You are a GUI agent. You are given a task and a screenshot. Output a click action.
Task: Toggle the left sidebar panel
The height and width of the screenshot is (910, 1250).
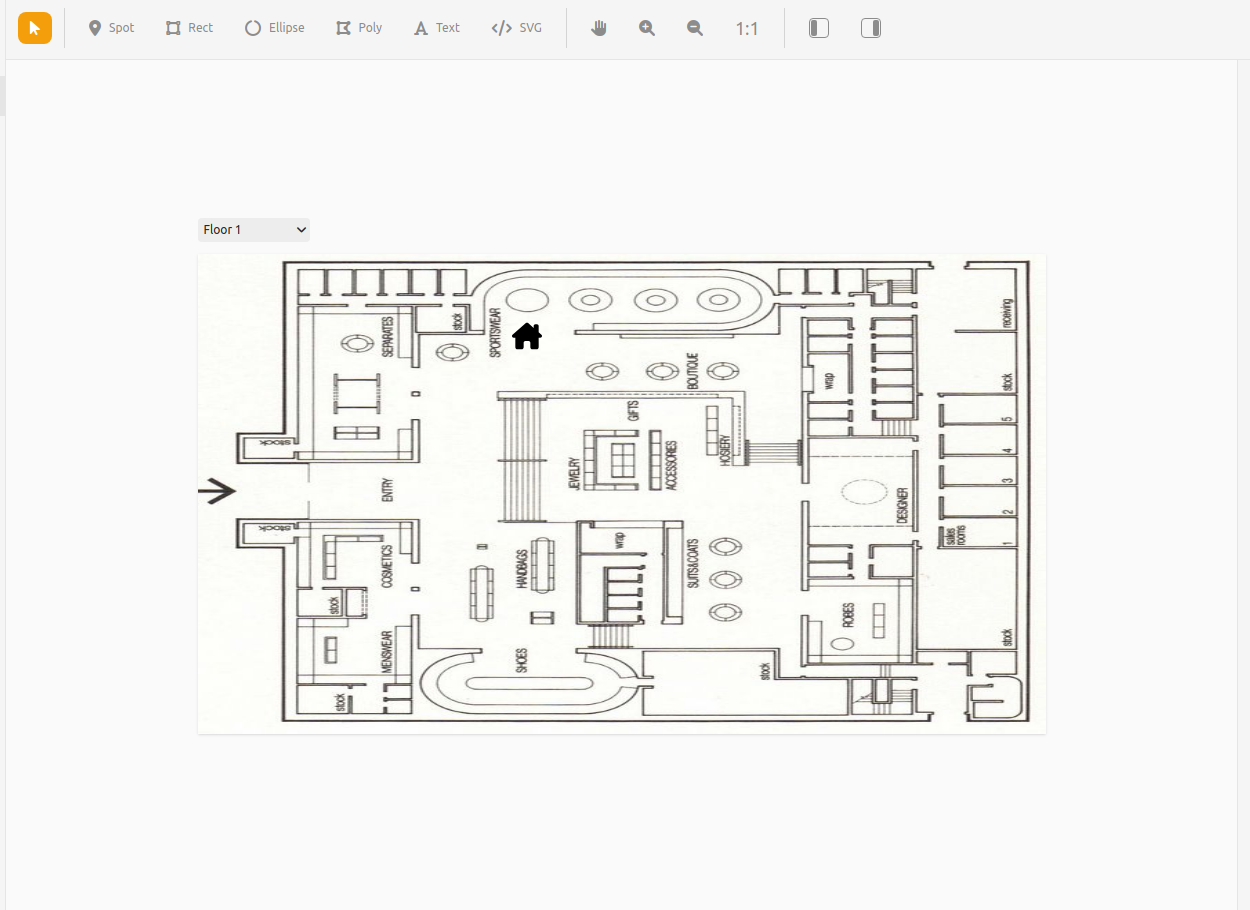point(818,27)
